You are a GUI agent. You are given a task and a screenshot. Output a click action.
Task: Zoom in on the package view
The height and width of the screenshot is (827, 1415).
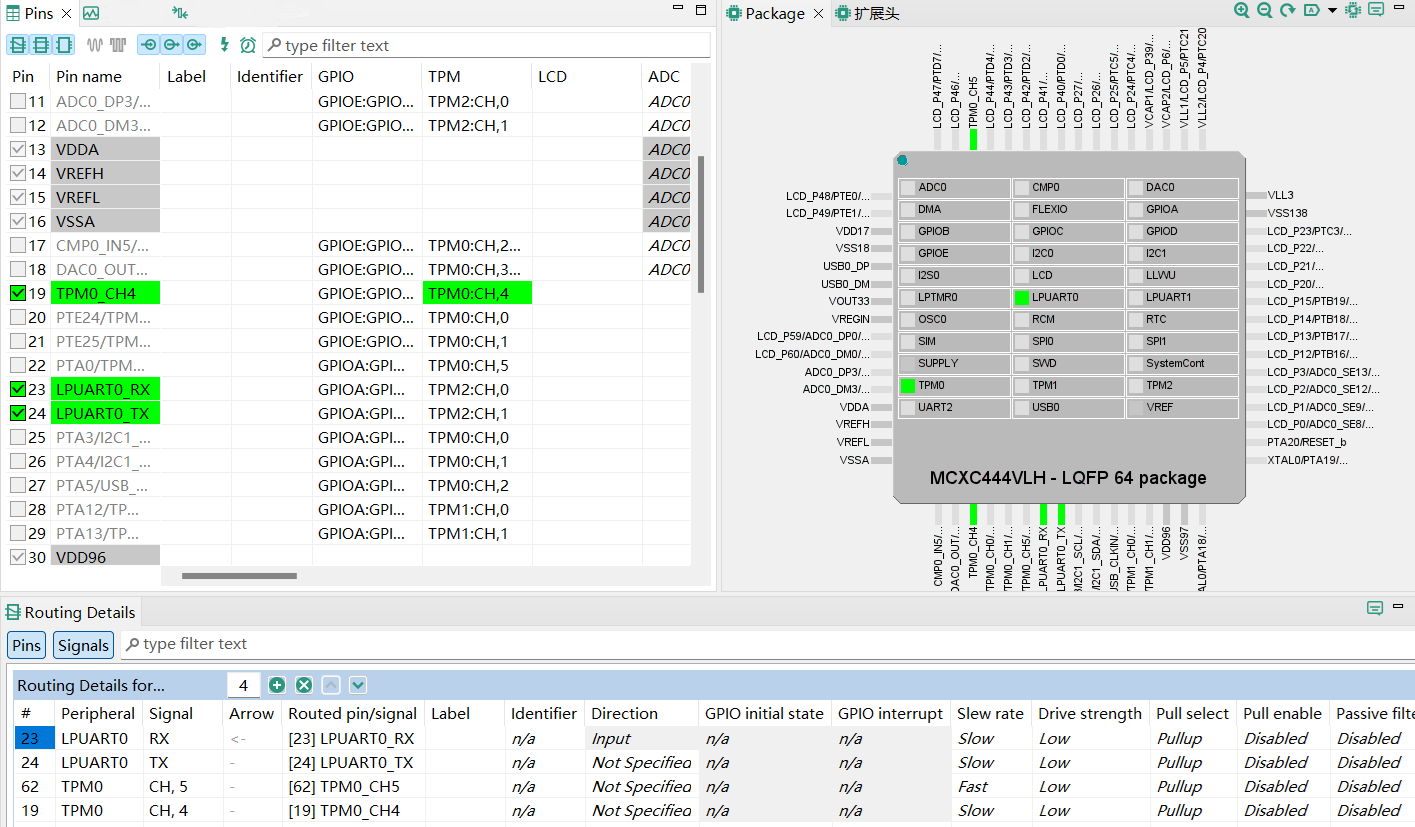click(1241, 11)
